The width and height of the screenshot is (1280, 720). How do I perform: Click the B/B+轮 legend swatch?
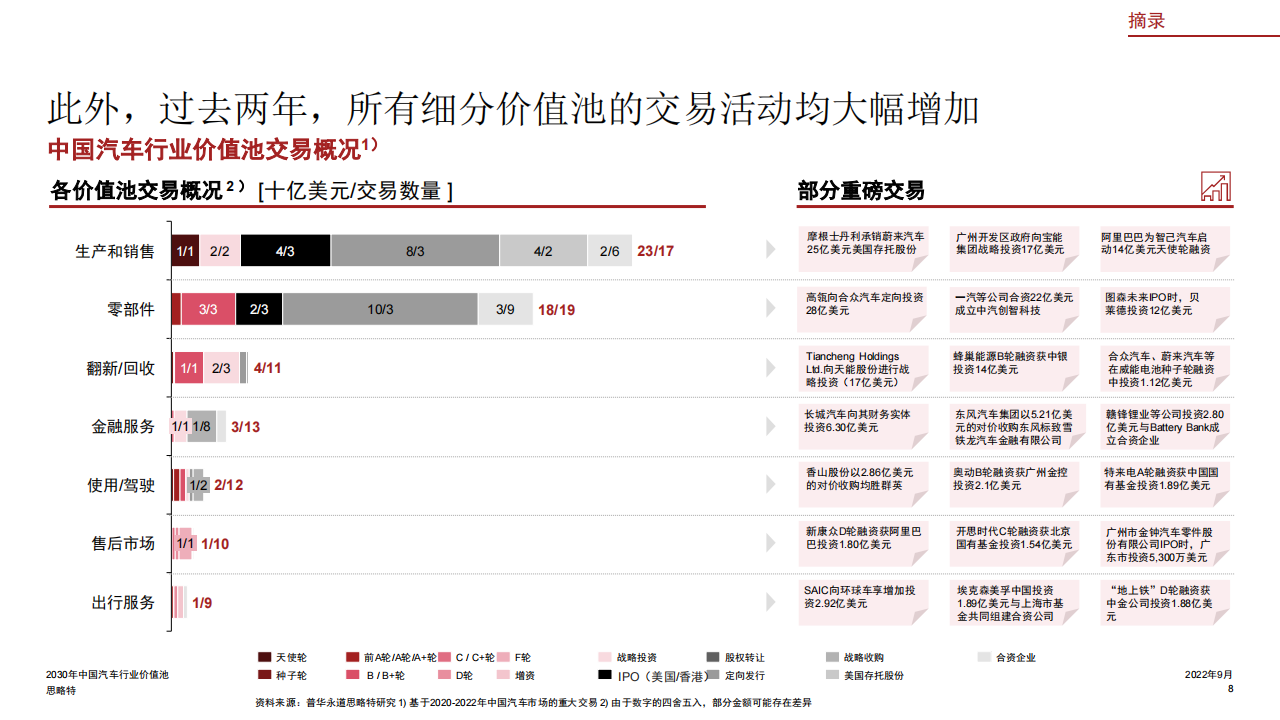point(352,675)
